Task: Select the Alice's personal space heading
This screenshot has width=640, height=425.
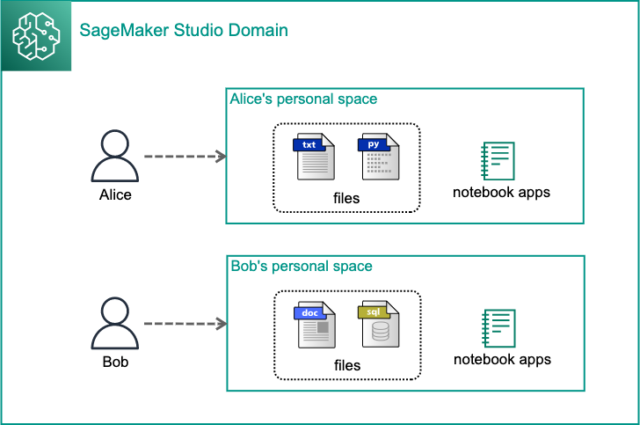Action: click(303, 99)
